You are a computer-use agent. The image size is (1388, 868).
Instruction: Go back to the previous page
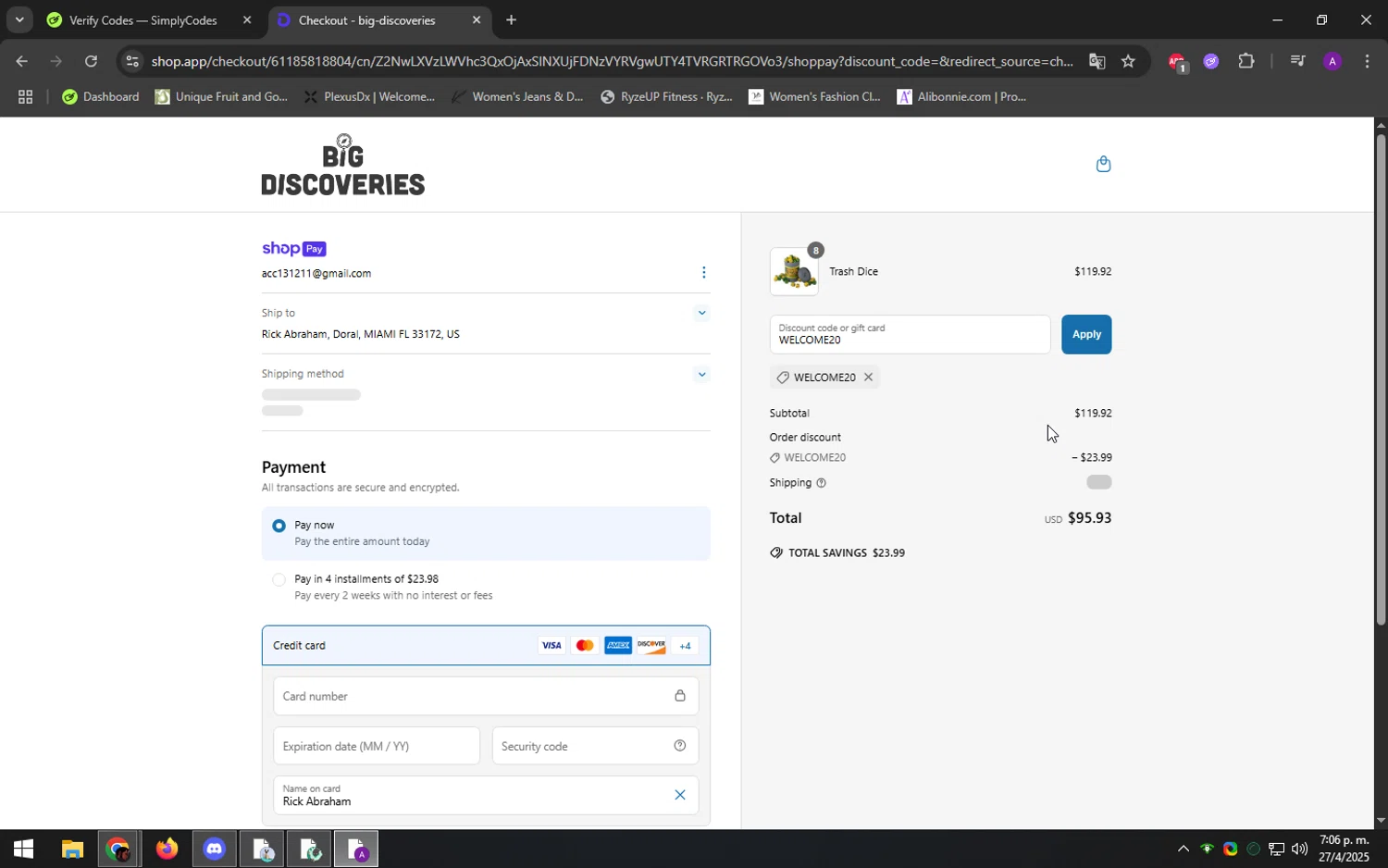(21, 62)
